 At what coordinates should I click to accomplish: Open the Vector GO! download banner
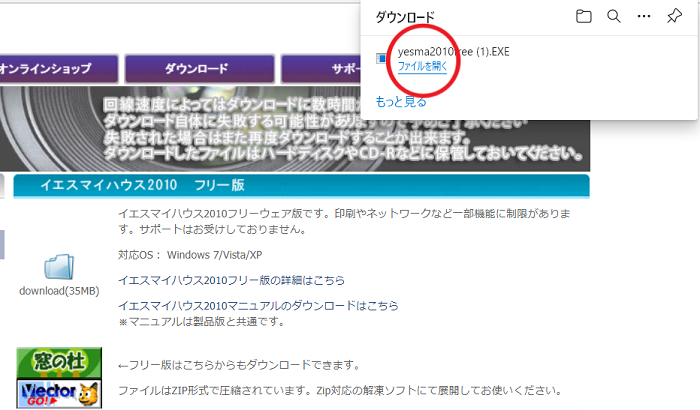click(x=59, y=393)
